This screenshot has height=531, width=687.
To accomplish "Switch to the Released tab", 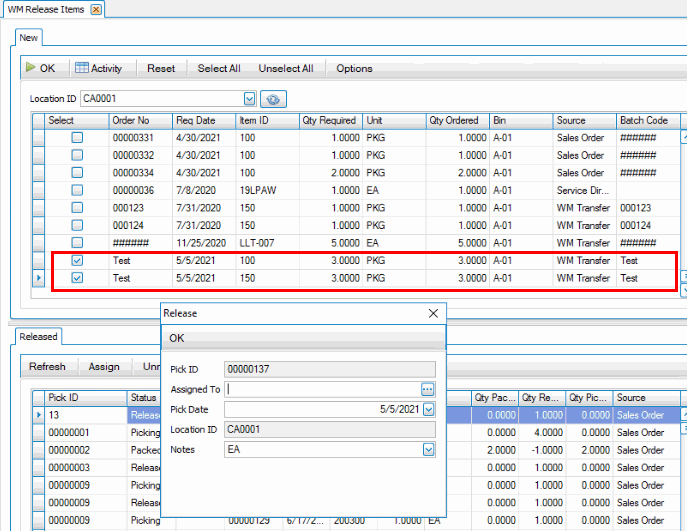I will (x=38, y=337).
